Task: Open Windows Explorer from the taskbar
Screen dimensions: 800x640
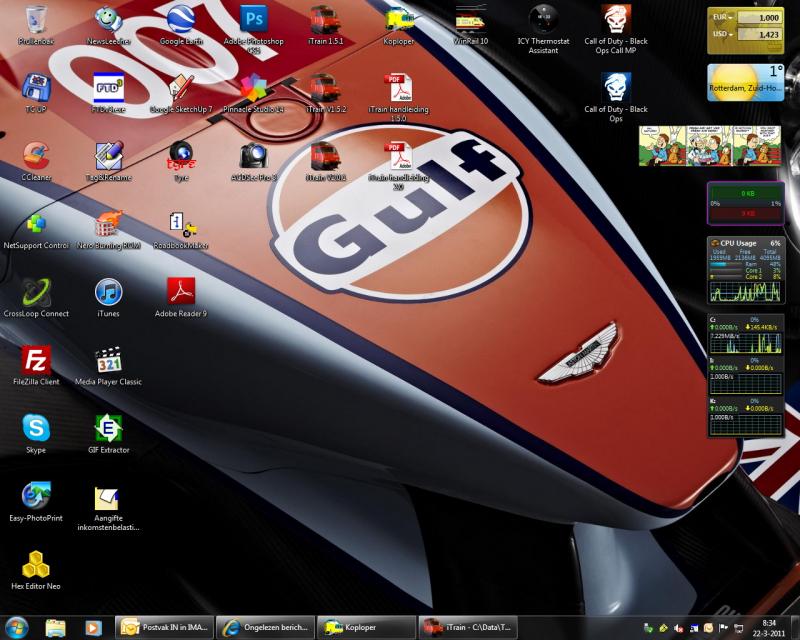Action: [56, 628]
